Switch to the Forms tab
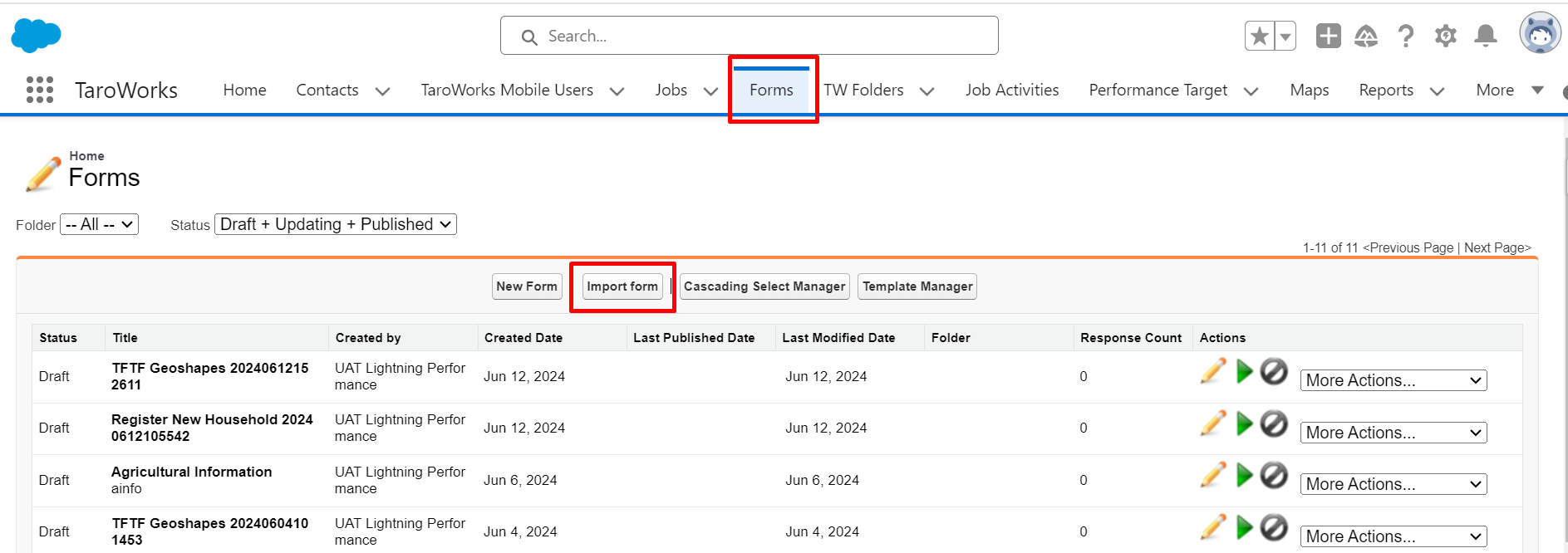 [770, 90]
